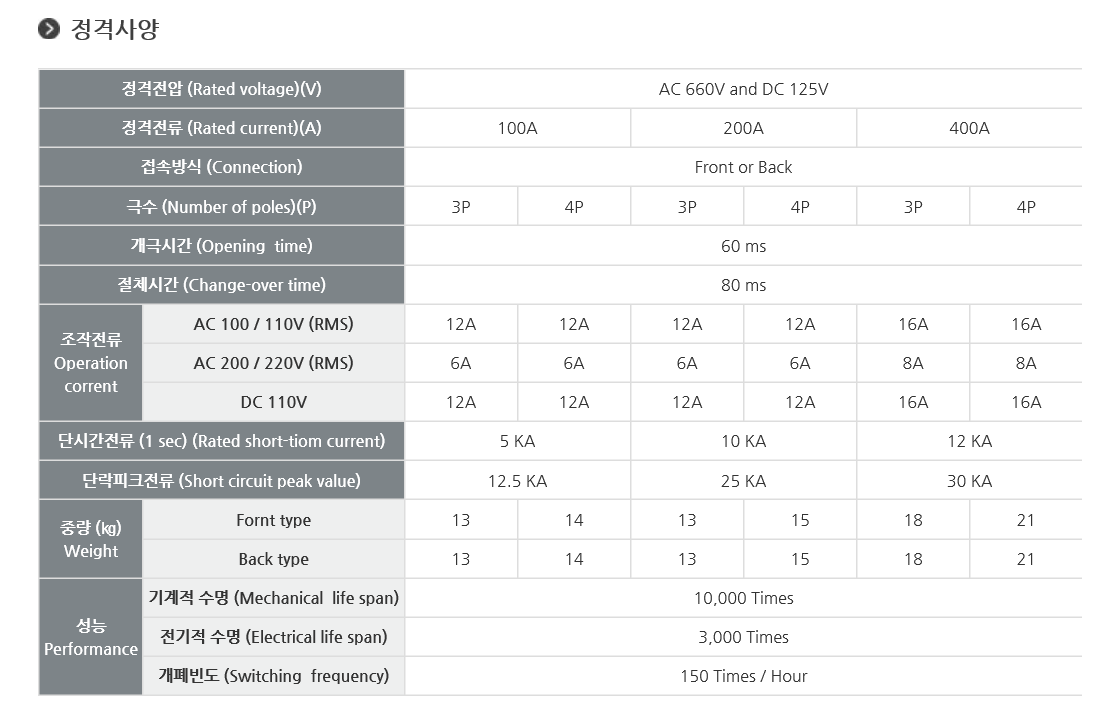This screenshot has height=711, width=1109.
Task: Select the AC 100 / 110V (RMS) label
Action: [x=273, y=324]
